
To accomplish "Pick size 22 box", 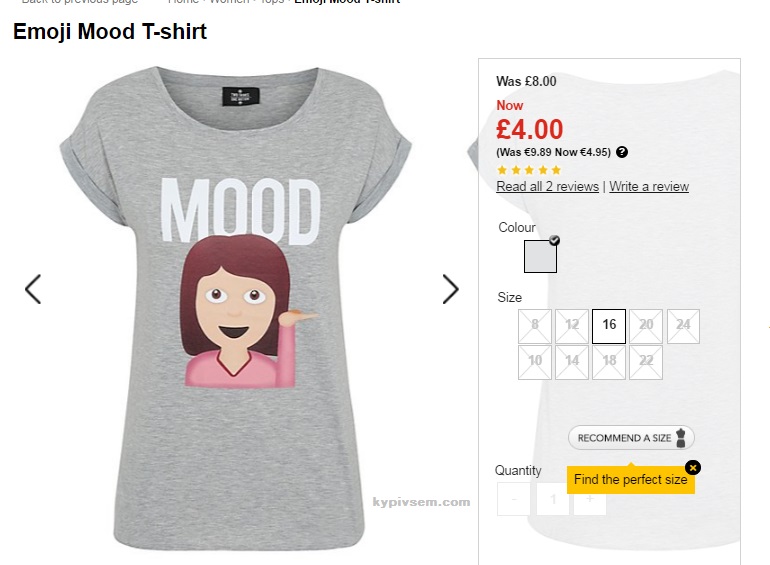I will pyautogui.click(x=646, y=362).
